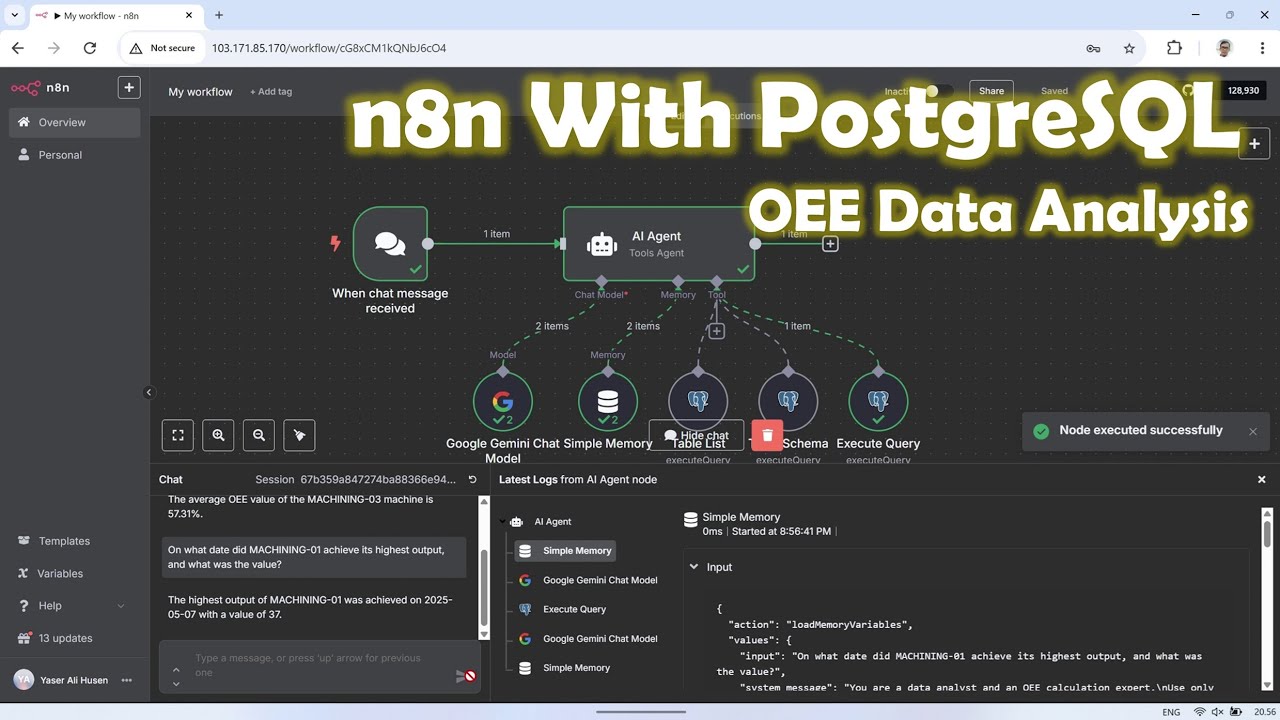Click the n8n logo in sidebar
The image size is (1280, 720).
[x=40, y=87]
